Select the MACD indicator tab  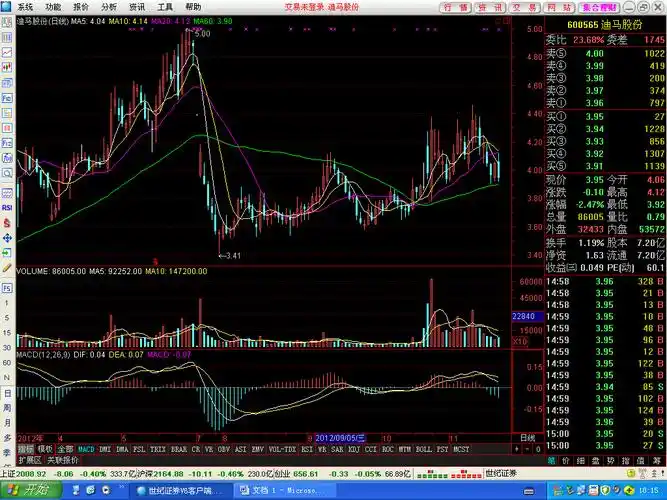point(87,449)
